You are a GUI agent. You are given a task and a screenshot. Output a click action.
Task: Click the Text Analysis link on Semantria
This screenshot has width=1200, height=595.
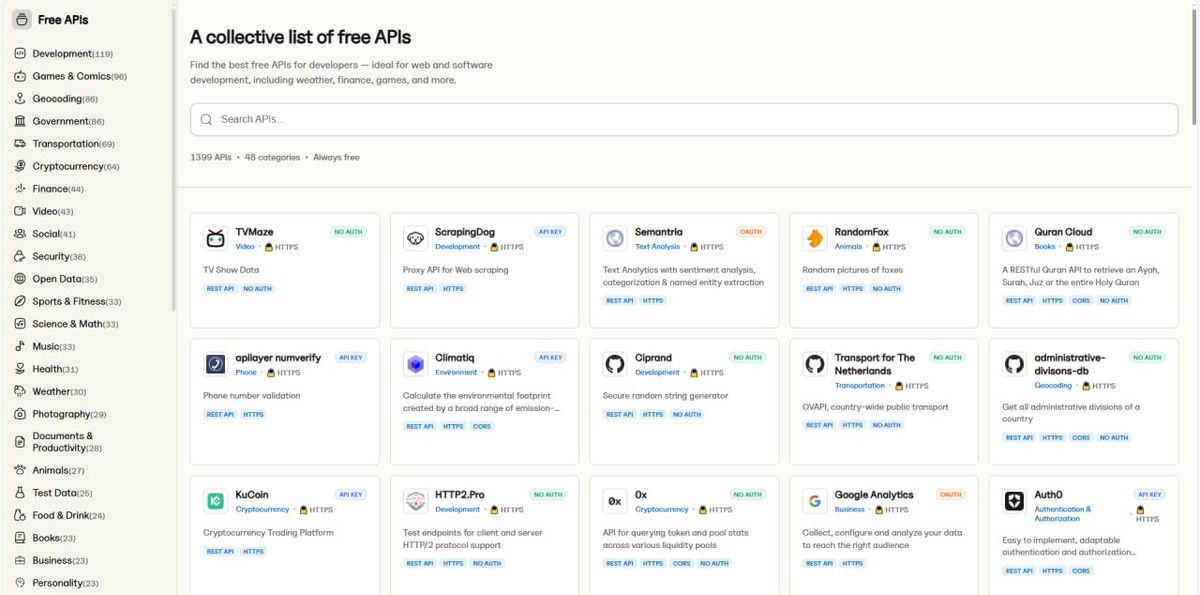(x=657, y=247)
